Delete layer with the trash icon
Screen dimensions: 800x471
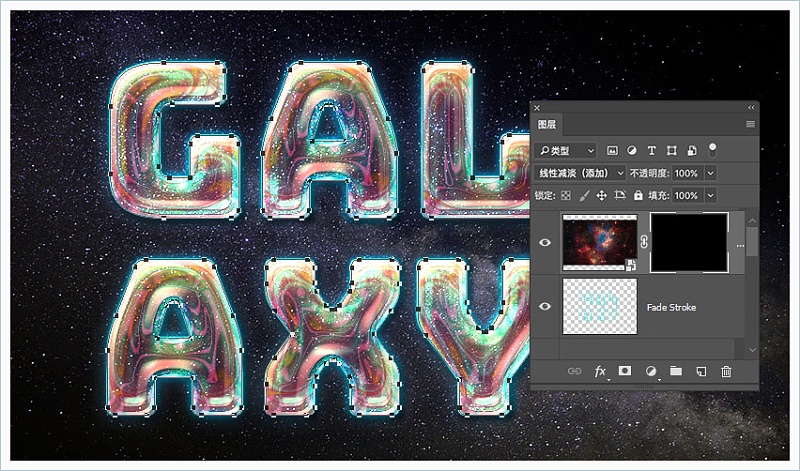(x=727, y=371)
